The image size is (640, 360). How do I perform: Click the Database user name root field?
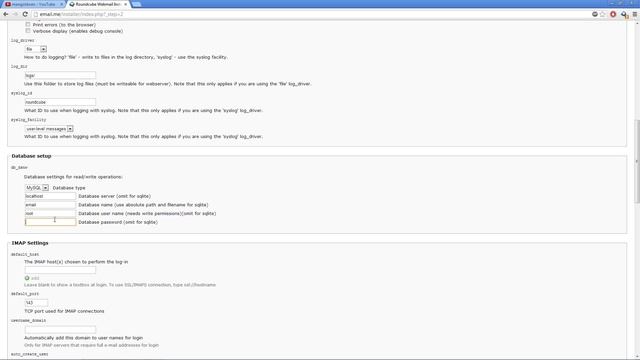50,213
